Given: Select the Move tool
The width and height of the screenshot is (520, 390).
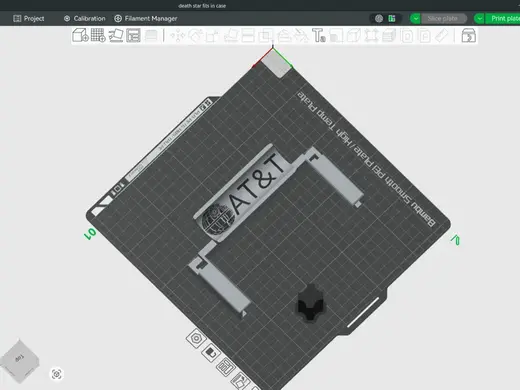Looking at the screenshot, I should 177,35.
